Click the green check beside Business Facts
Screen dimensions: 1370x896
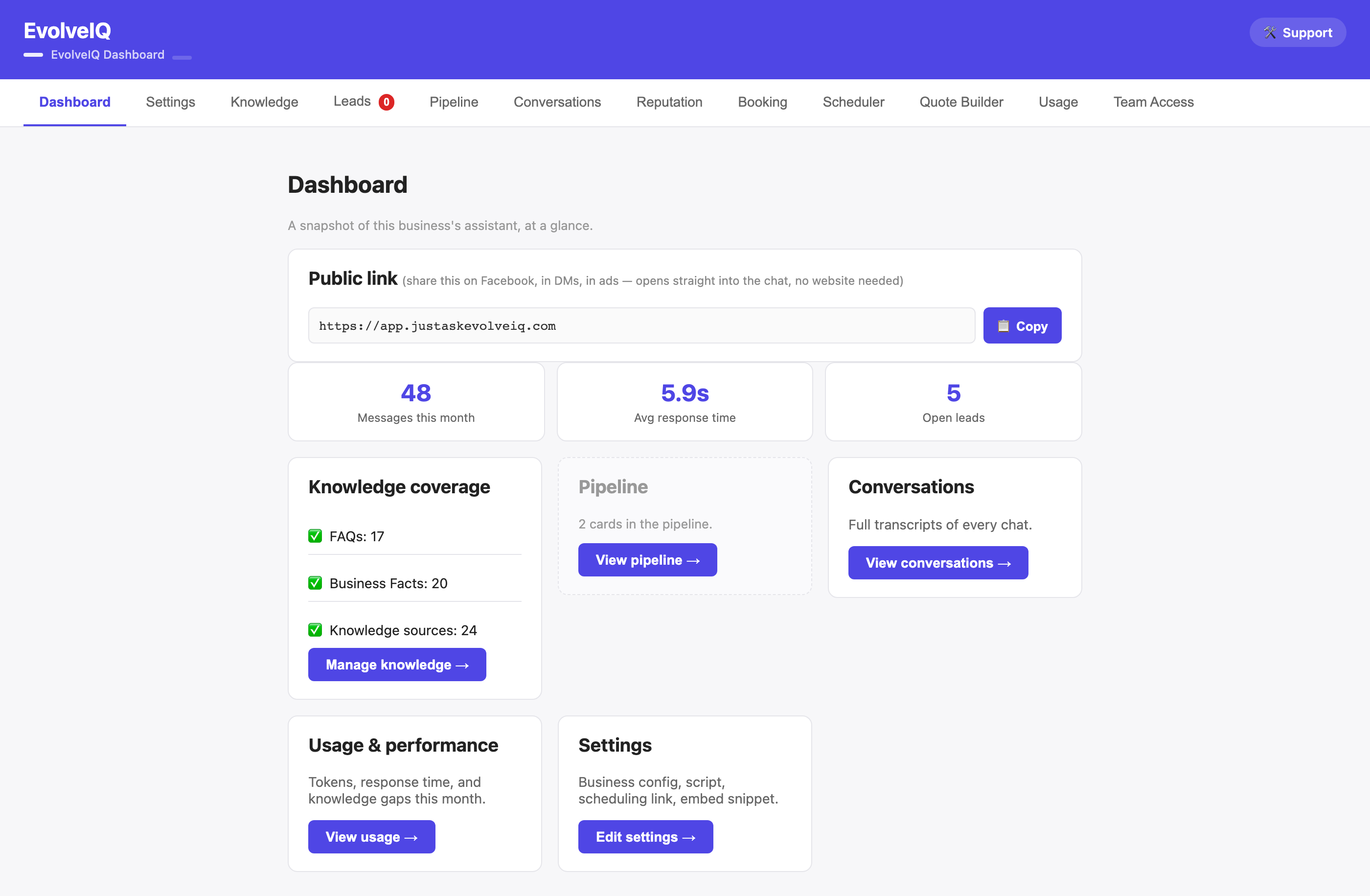[315, 583]
